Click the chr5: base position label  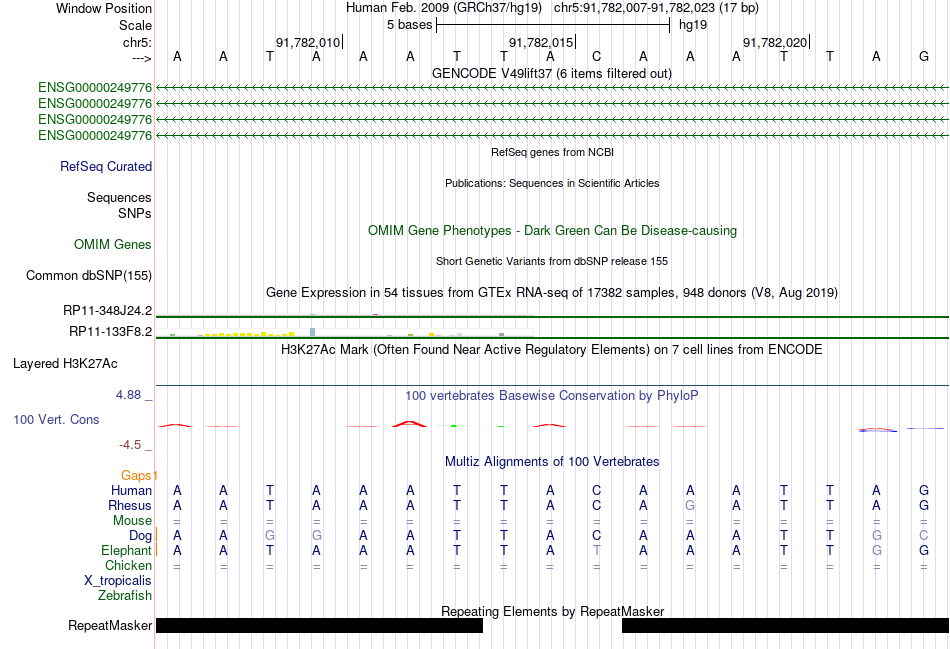(x=137, y=42)
